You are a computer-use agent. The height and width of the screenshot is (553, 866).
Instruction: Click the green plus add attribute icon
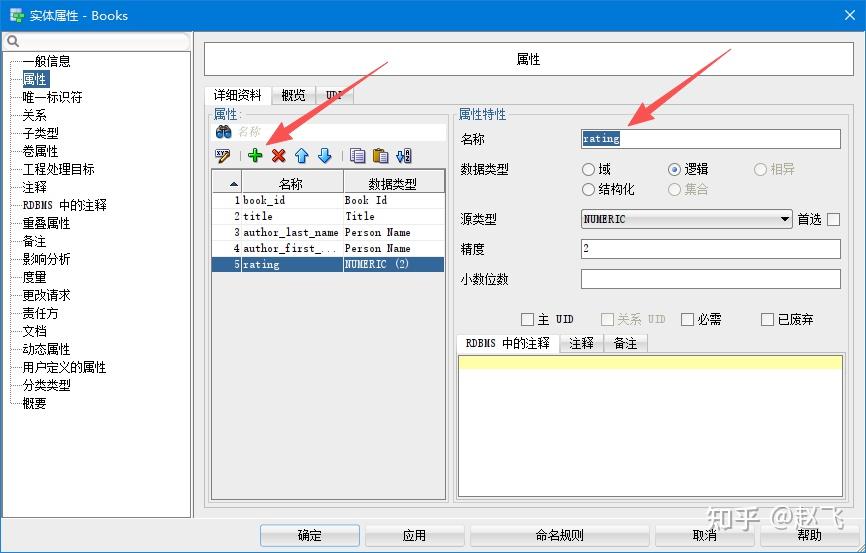click(255, 156)
